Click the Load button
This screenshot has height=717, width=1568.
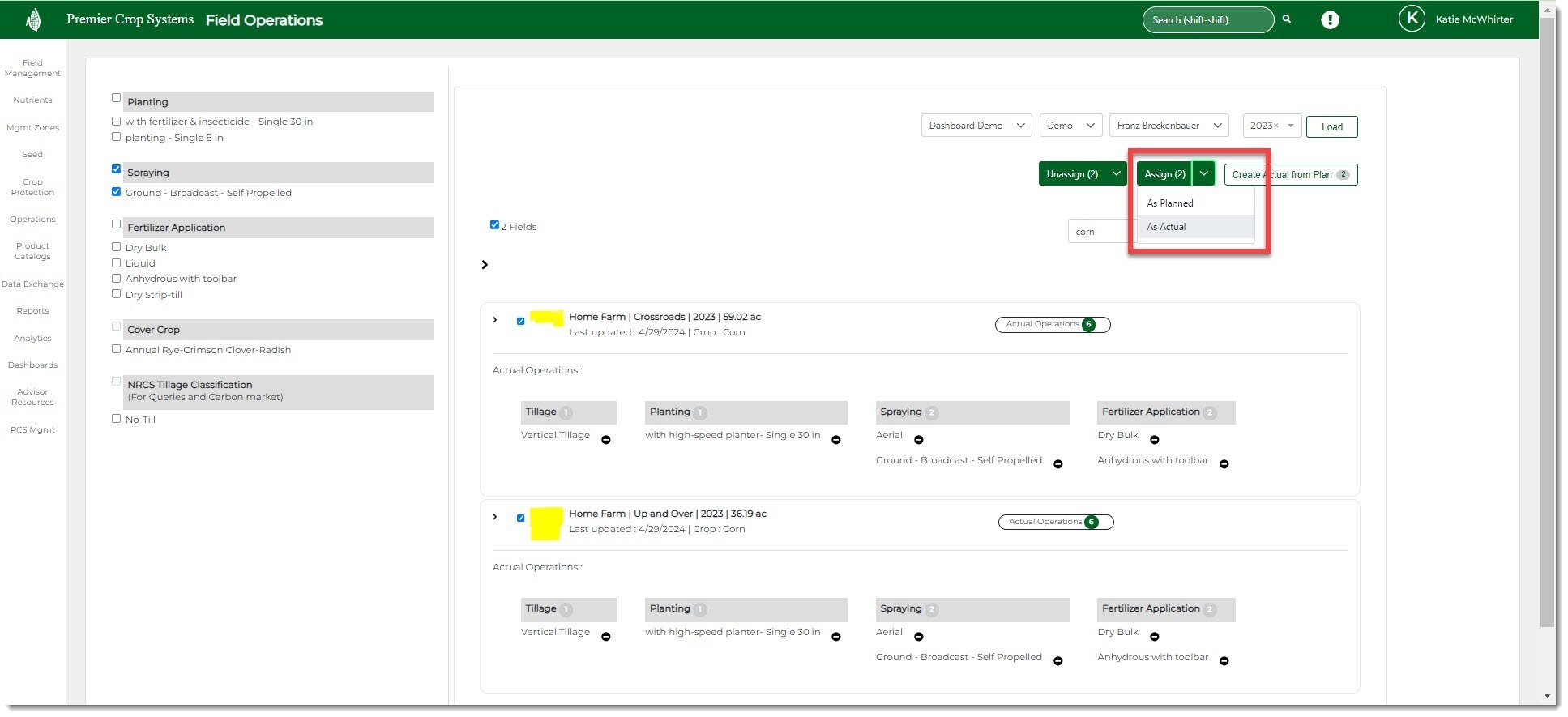pyautogui.click(x=1331, y=126)
